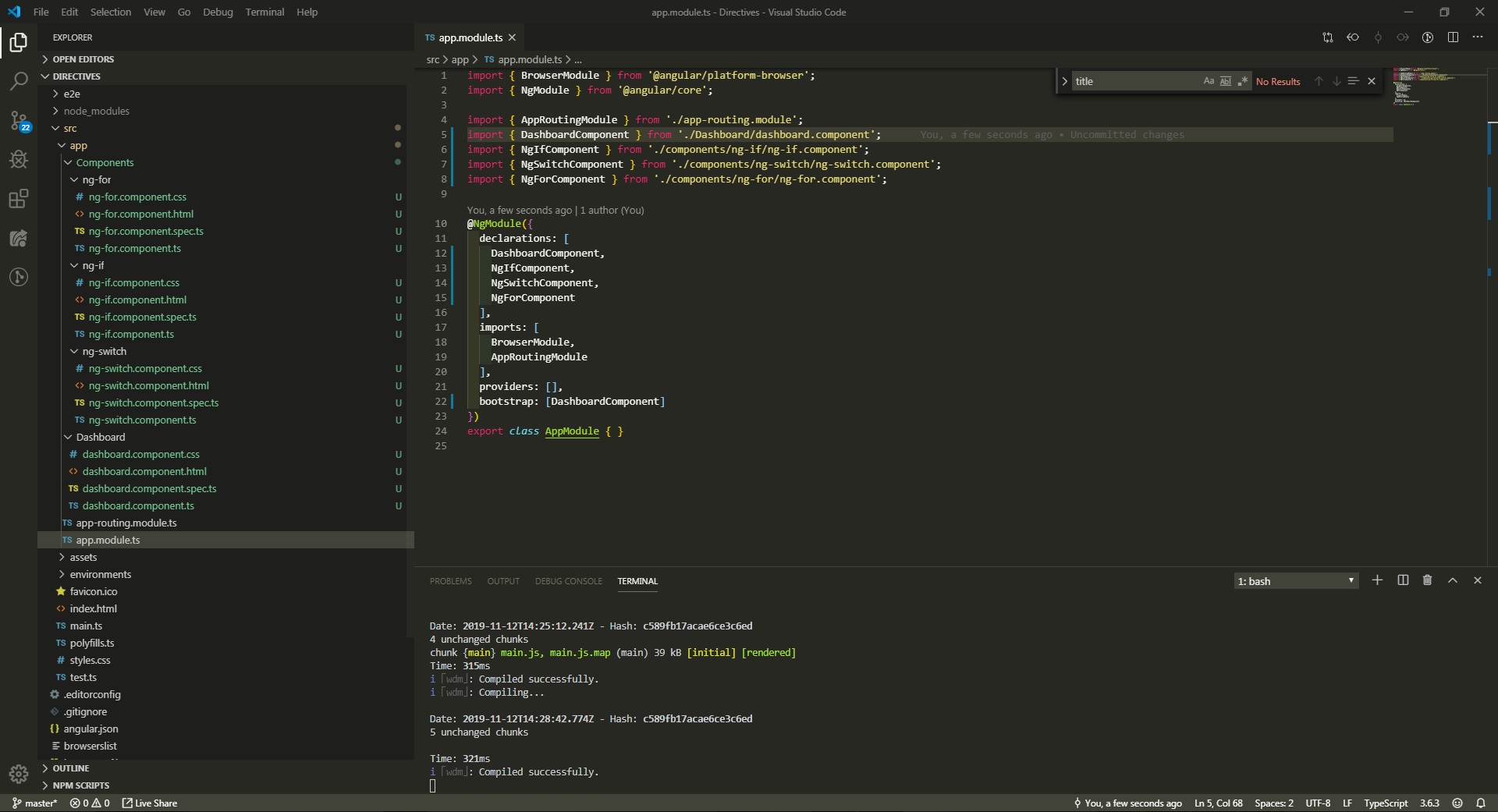1498x812 pixels.
Task: Create a new terminal with plus icon
Action: pyautogui.click(x=1377, y=580)
